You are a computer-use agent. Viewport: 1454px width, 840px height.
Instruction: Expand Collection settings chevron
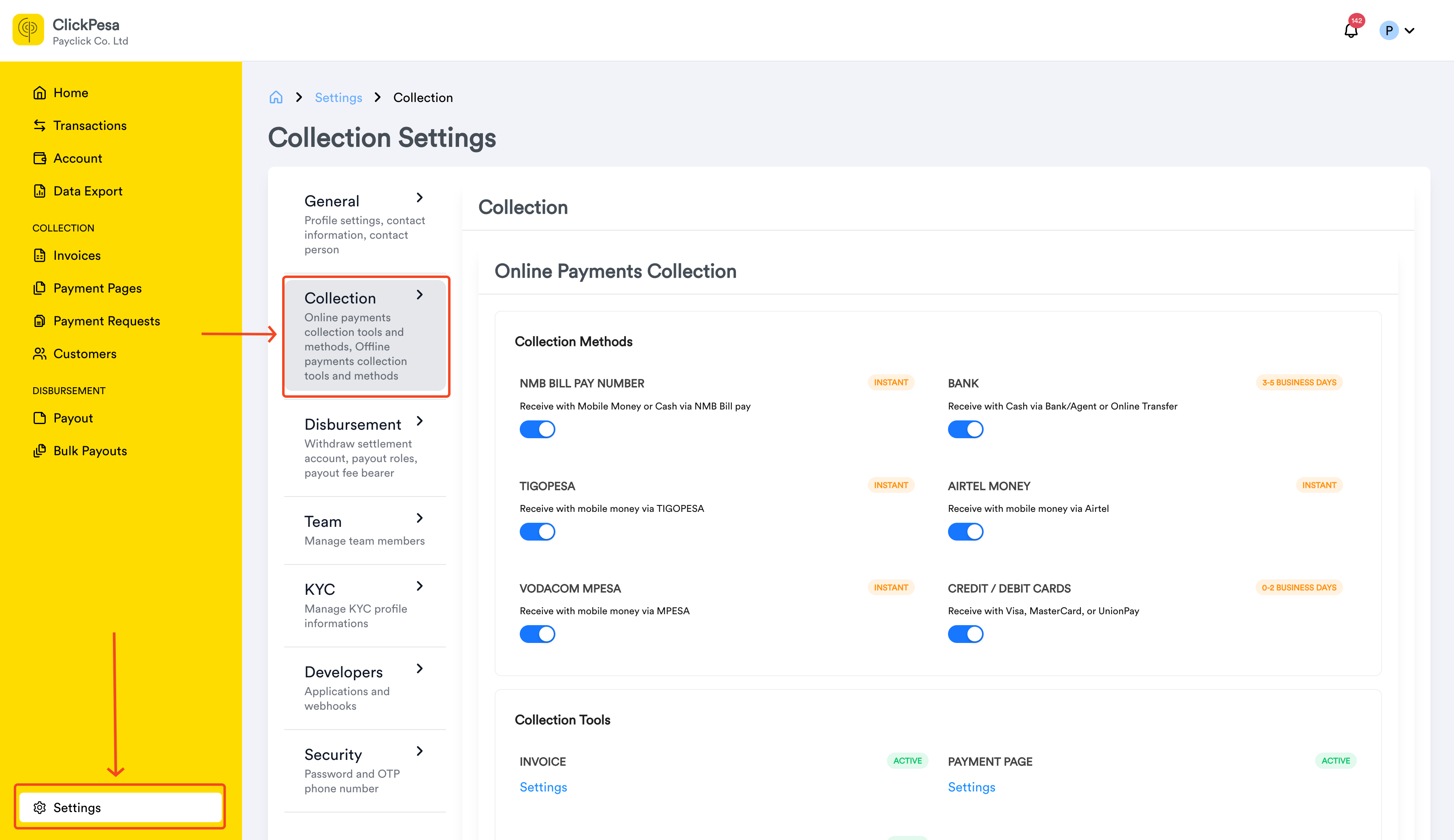(x=419, y=295)
